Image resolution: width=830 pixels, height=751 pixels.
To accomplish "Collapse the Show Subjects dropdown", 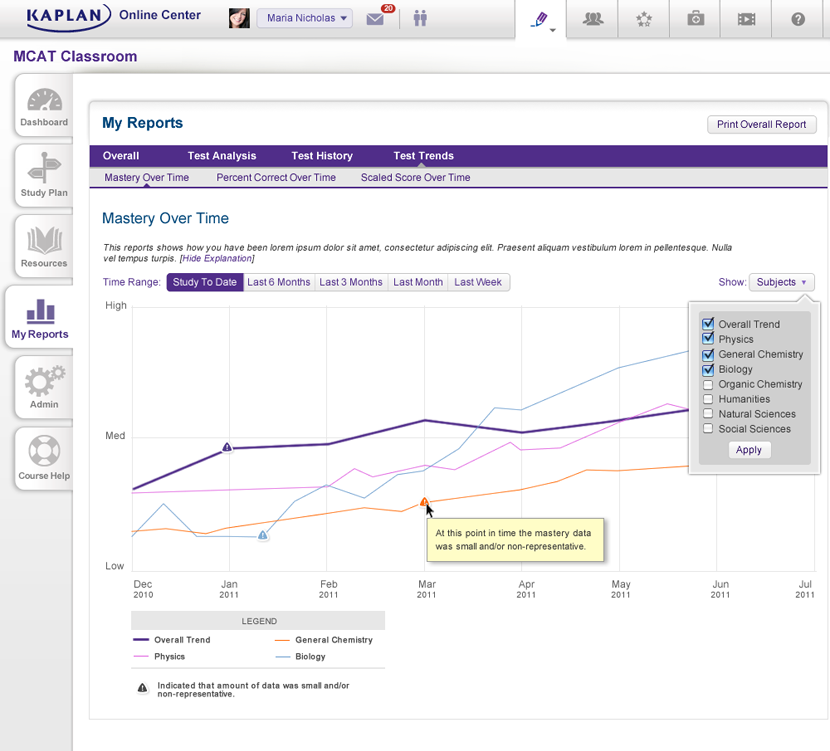I will point(782,282).
